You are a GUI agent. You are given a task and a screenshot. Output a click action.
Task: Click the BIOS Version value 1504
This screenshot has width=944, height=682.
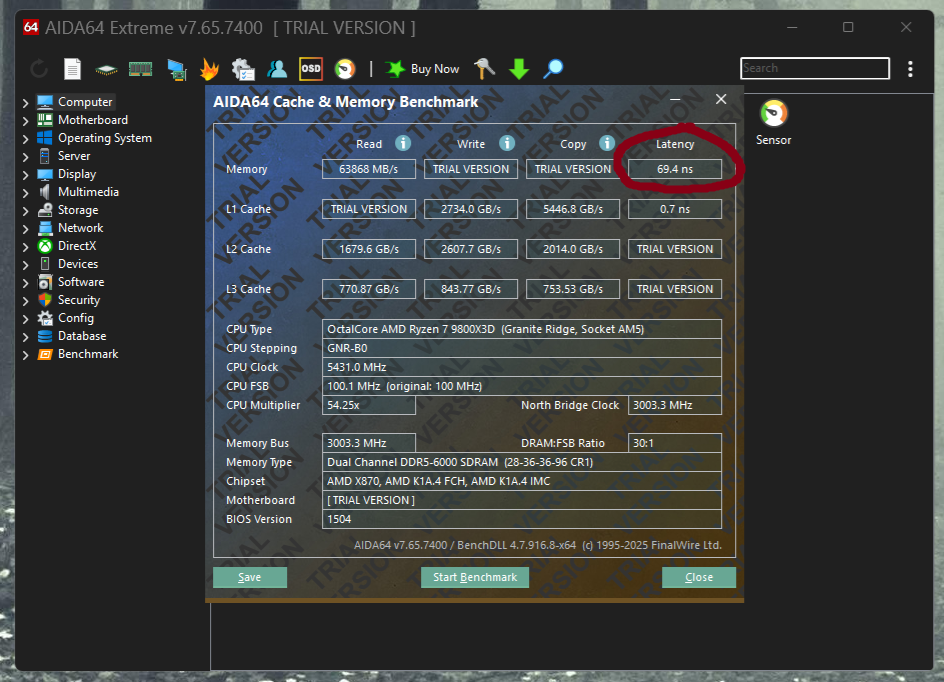pyautogui.click(x=522, y=519)
